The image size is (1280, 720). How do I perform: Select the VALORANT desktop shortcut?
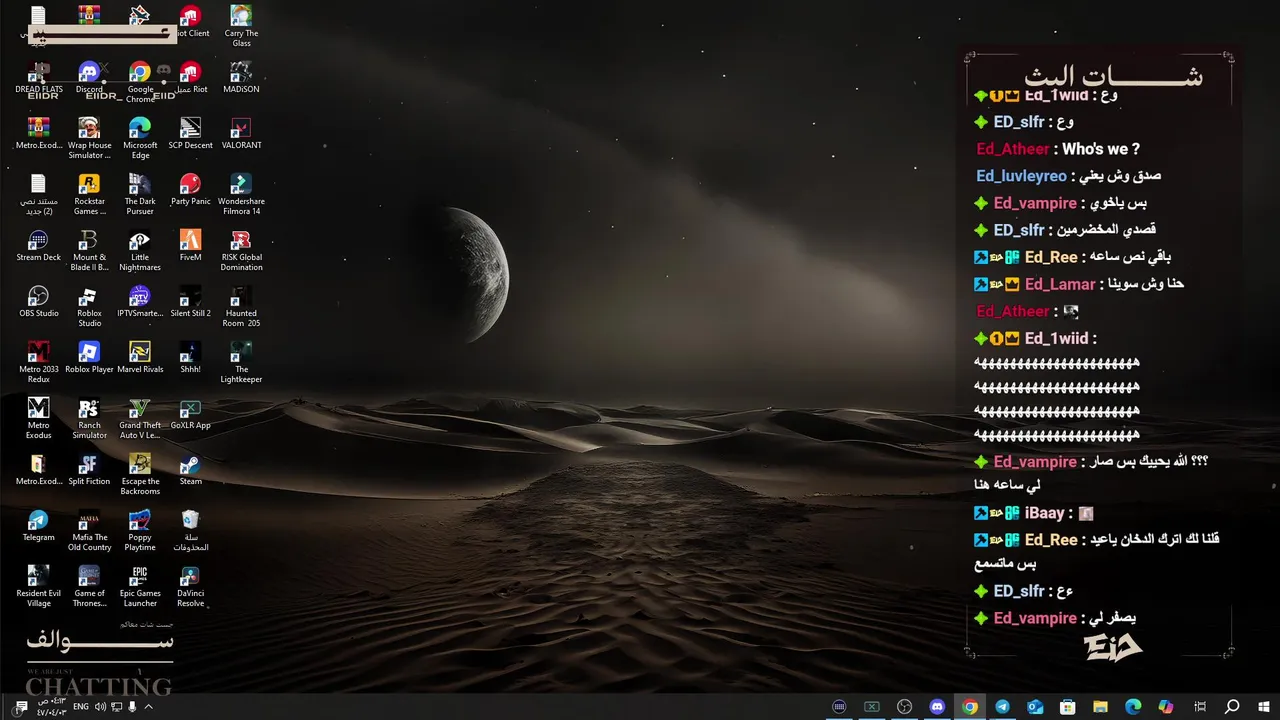tap(241, 135)
